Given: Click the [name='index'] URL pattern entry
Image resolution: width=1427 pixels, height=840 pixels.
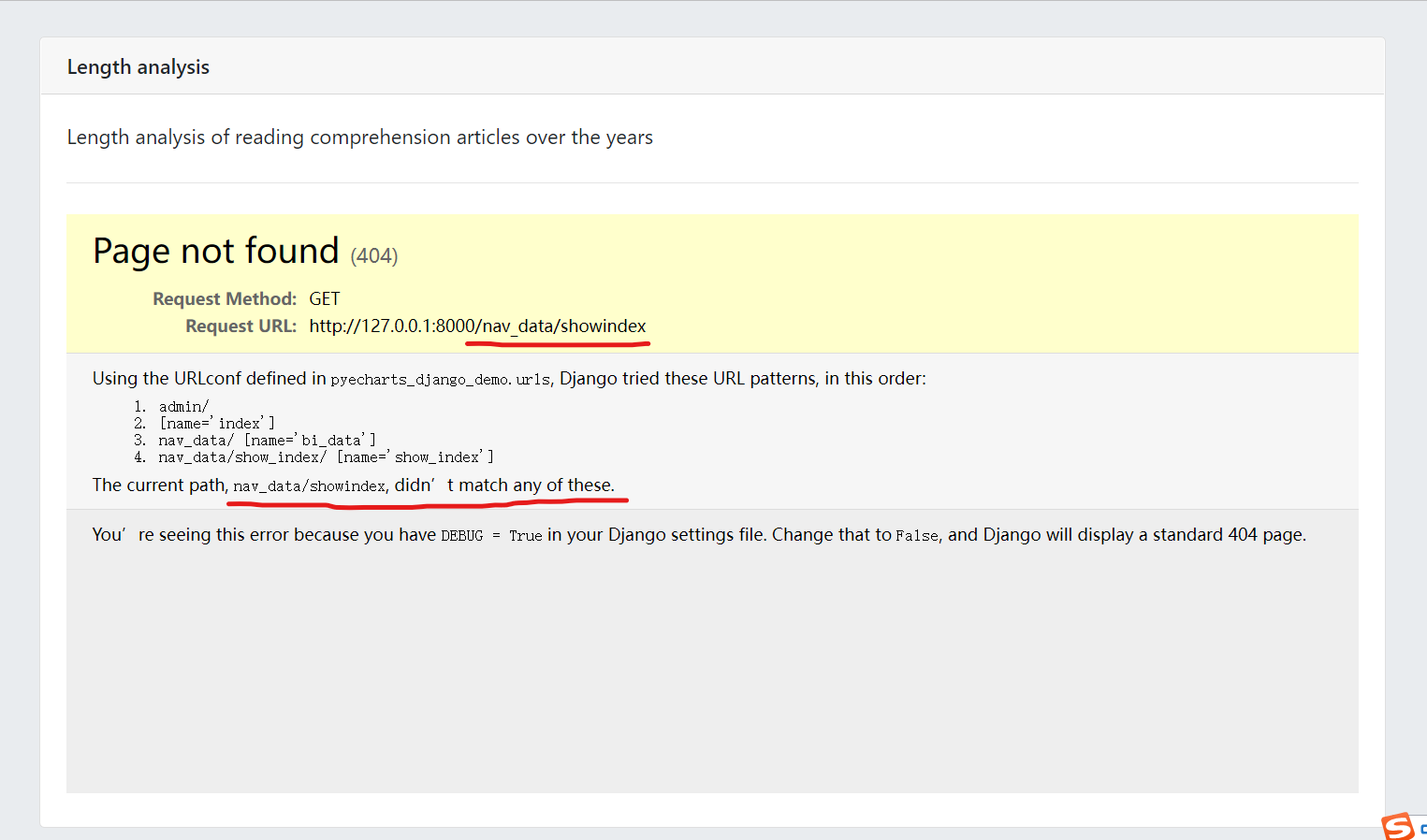Looking at the screenshot, I should click(217, 424).
